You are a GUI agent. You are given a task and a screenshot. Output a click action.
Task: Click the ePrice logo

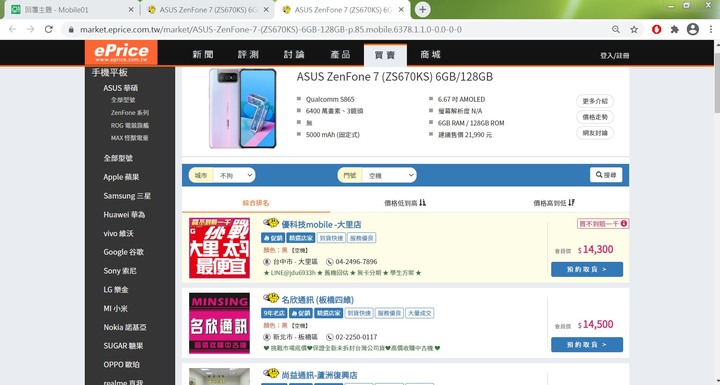(121, 52)
